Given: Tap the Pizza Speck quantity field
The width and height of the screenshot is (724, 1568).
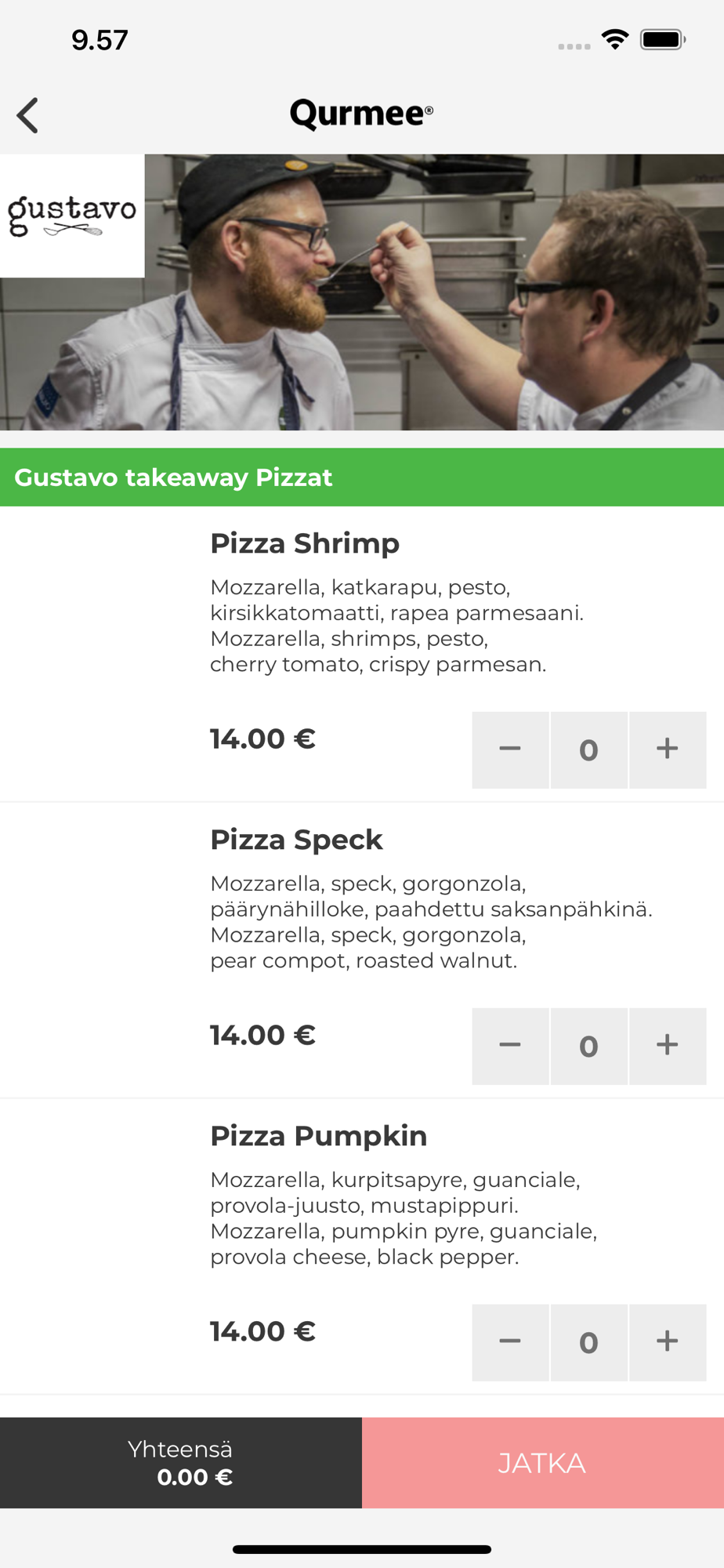Looking at the screenshot, I should [589, 1046].
